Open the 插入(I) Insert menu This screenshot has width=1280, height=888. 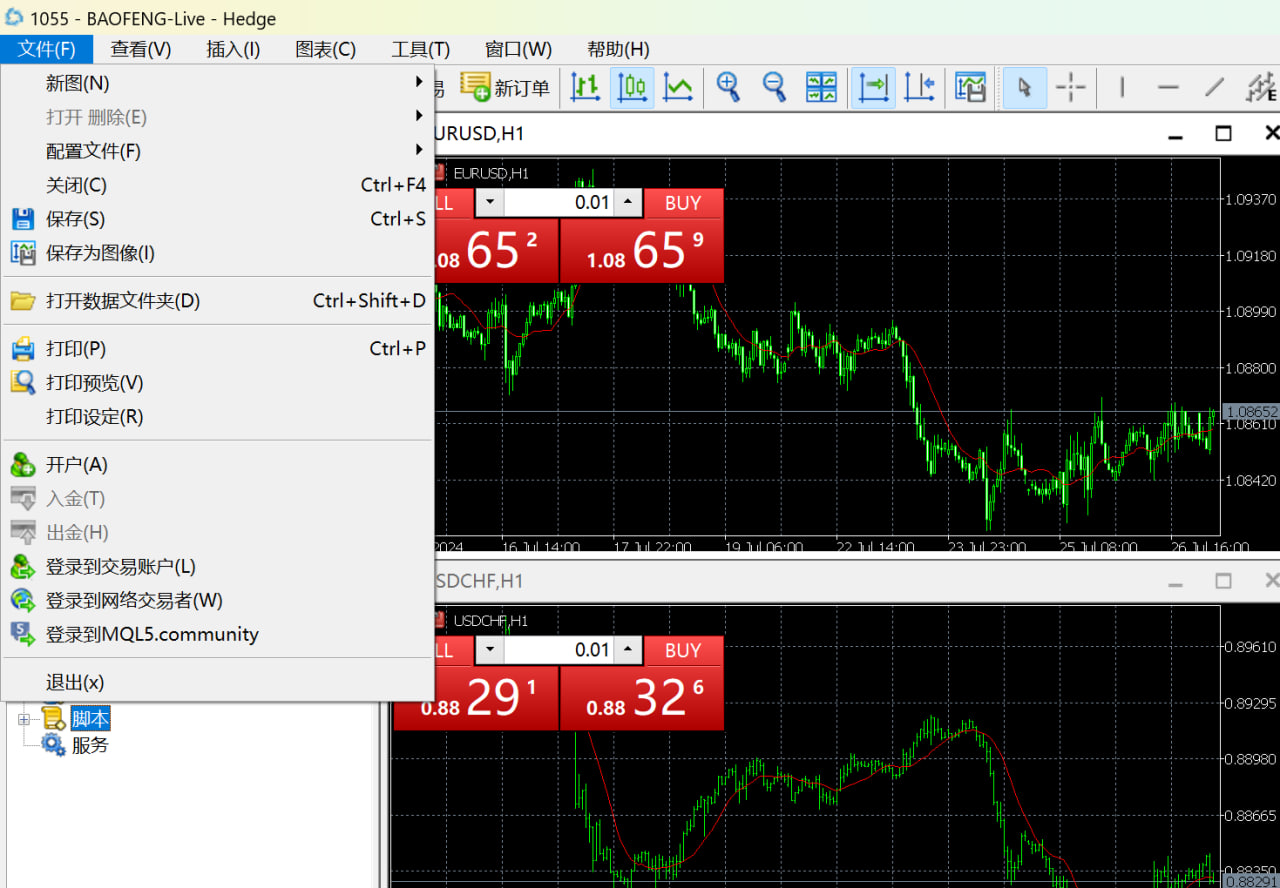click(x=233, y=49)
